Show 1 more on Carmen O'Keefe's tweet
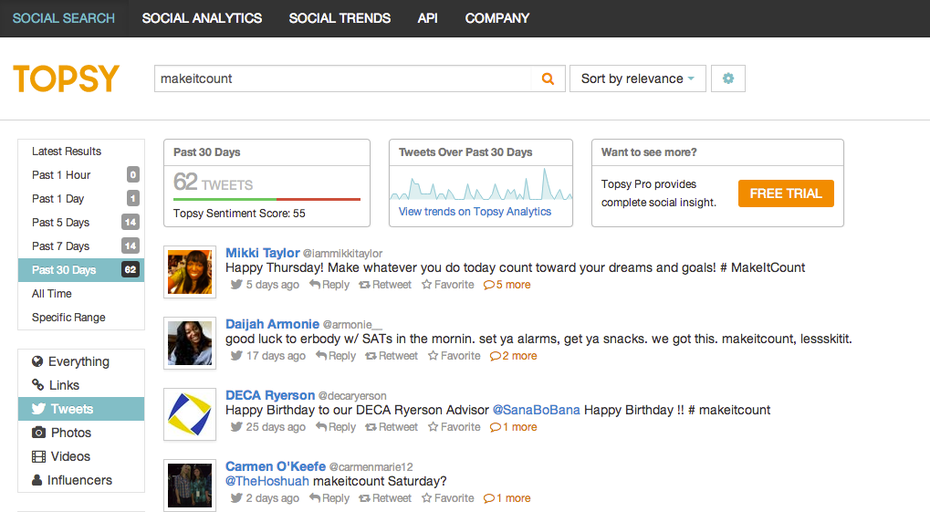The image size is (930, 512). point(507,498)
